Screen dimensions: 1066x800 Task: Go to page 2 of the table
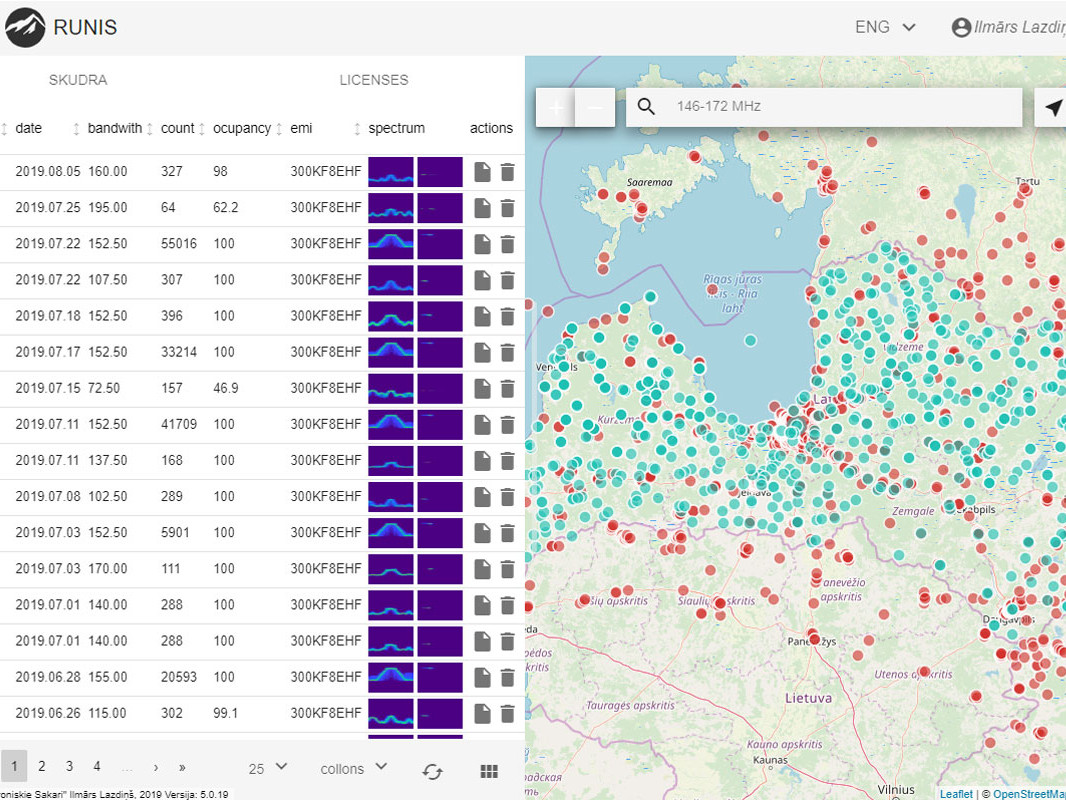click(x=42, y=767)
